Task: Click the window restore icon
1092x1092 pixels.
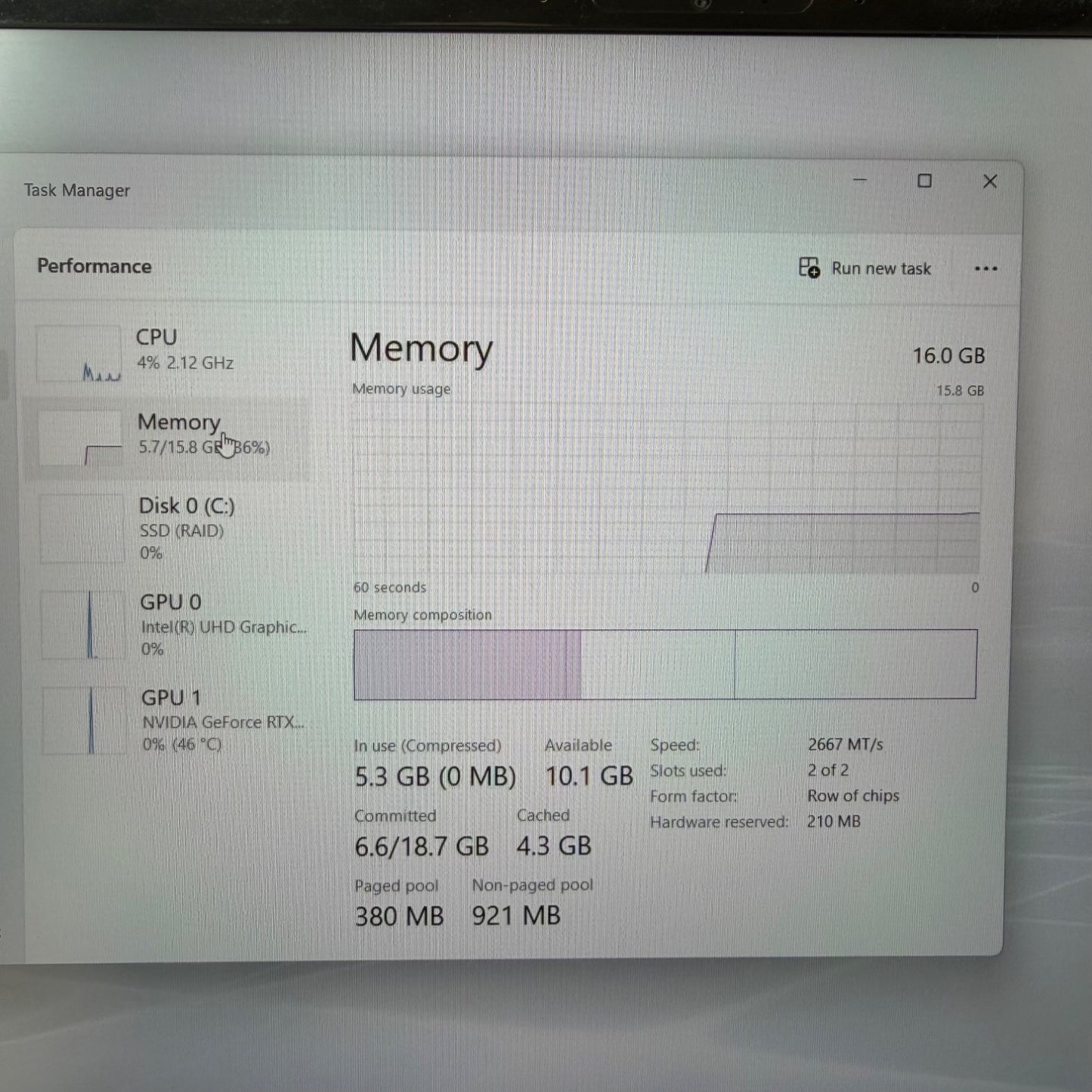Action: [x=925, y=181]
